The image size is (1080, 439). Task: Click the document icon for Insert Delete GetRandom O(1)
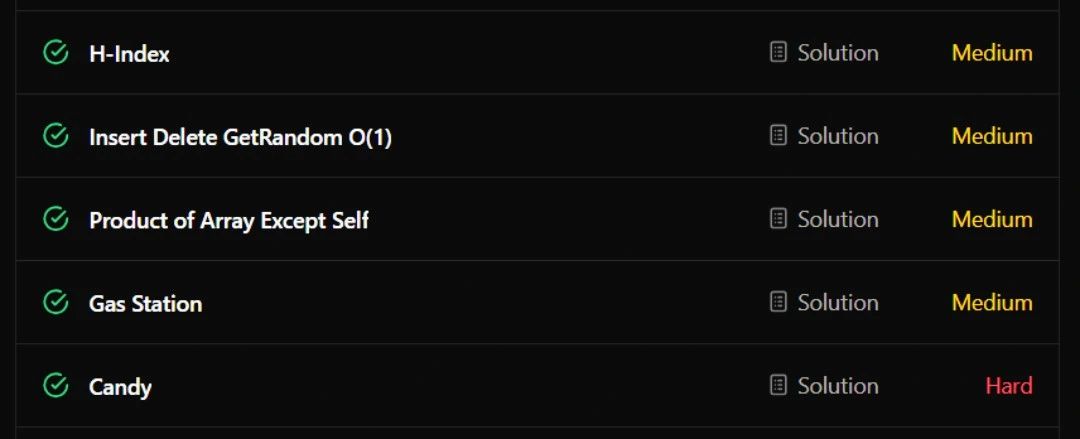778,136
